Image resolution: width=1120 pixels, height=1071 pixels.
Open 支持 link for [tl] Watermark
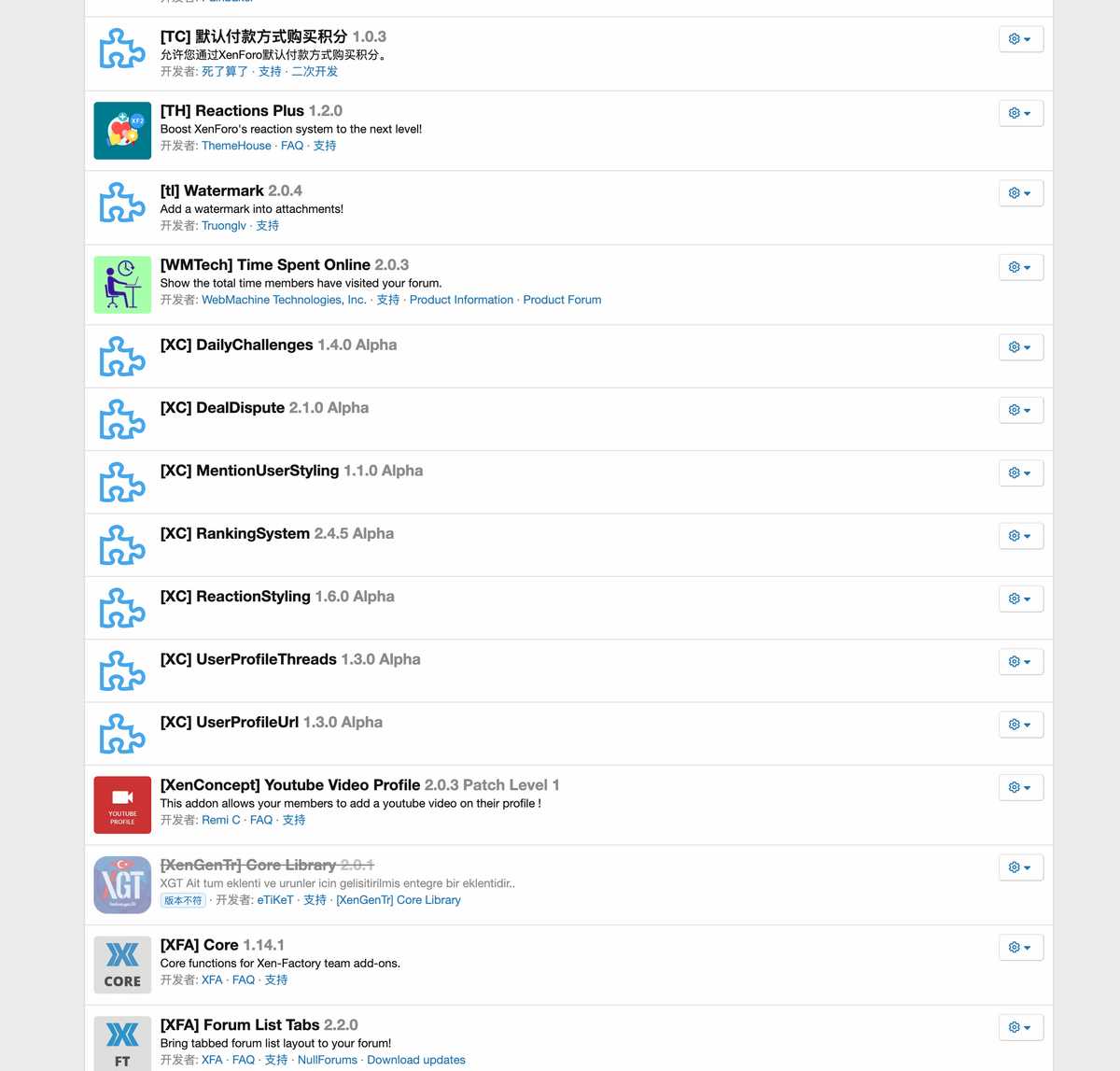click(268, 226)
